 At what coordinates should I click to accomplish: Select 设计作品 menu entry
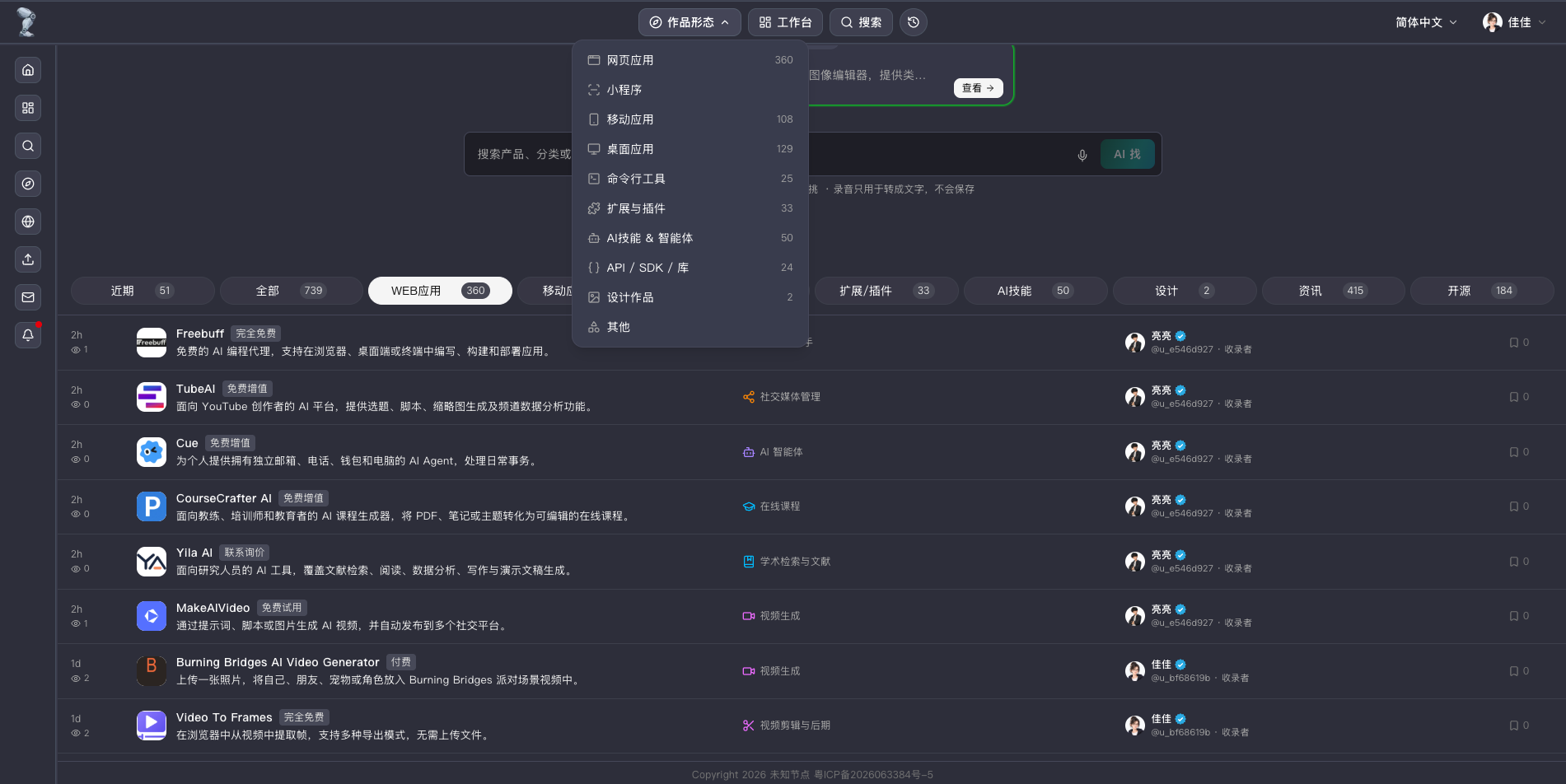point(690,297)
